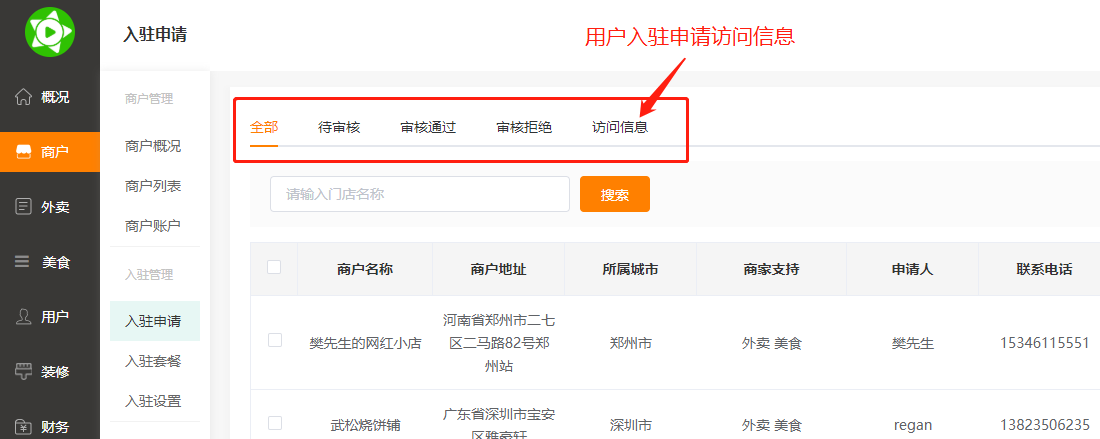Viewport: 1100px width, 439px height.
Task: Open 美食 section label
Action: click(x=55, y=262)
